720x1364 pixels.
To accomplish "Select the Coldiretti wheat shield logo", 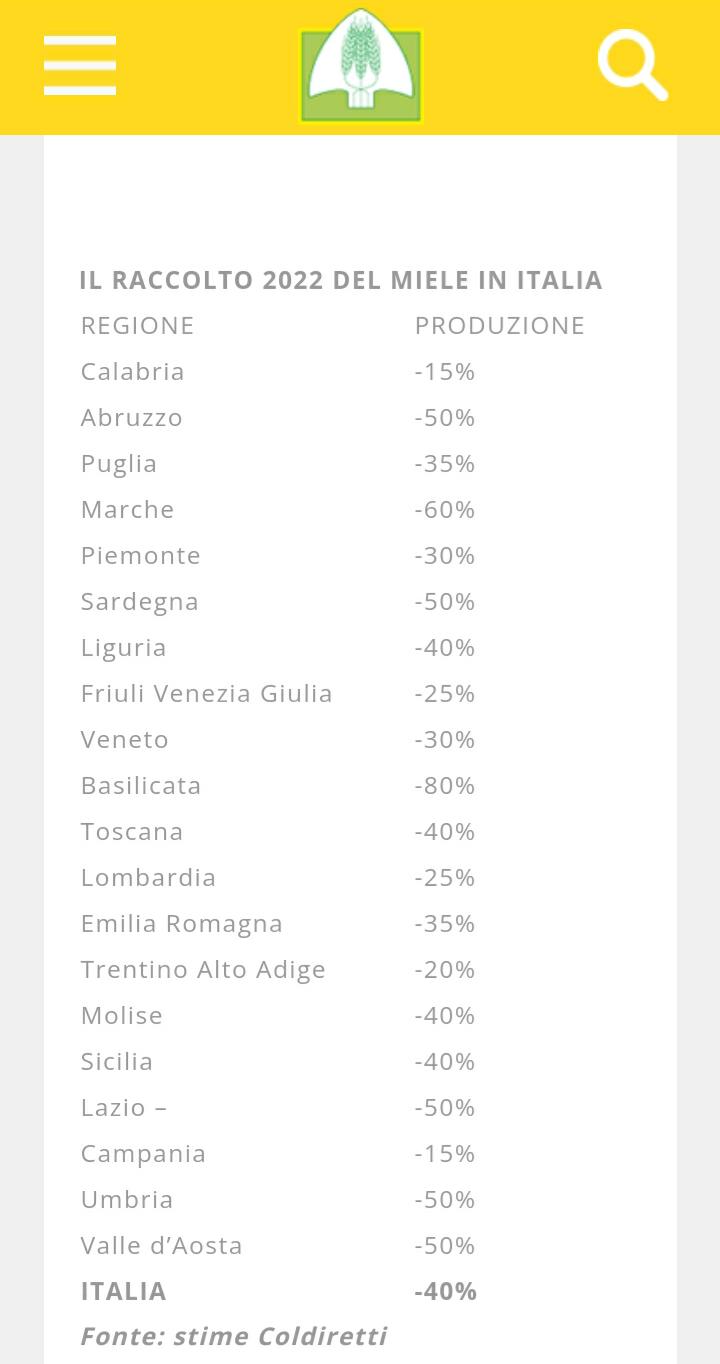I will coord(361,64).
